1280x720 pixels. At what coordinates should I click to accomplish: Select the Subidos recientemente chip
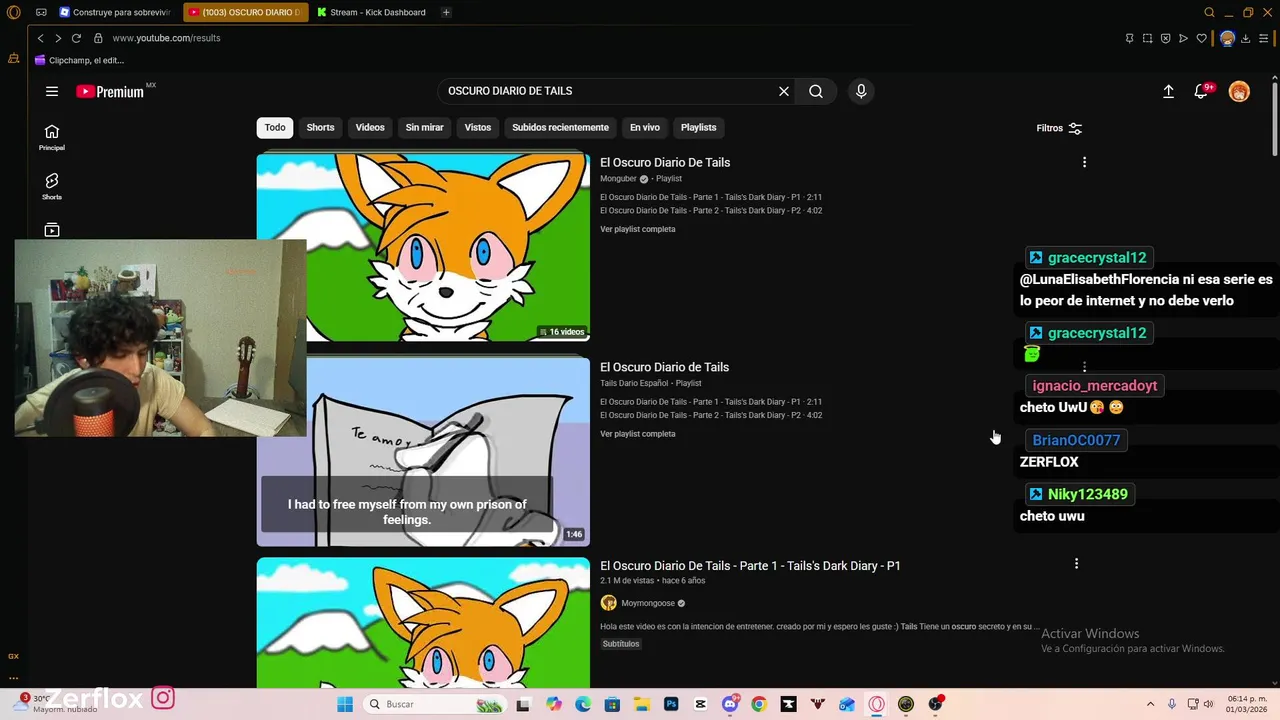pyautogui.click(x=560, y=127)
